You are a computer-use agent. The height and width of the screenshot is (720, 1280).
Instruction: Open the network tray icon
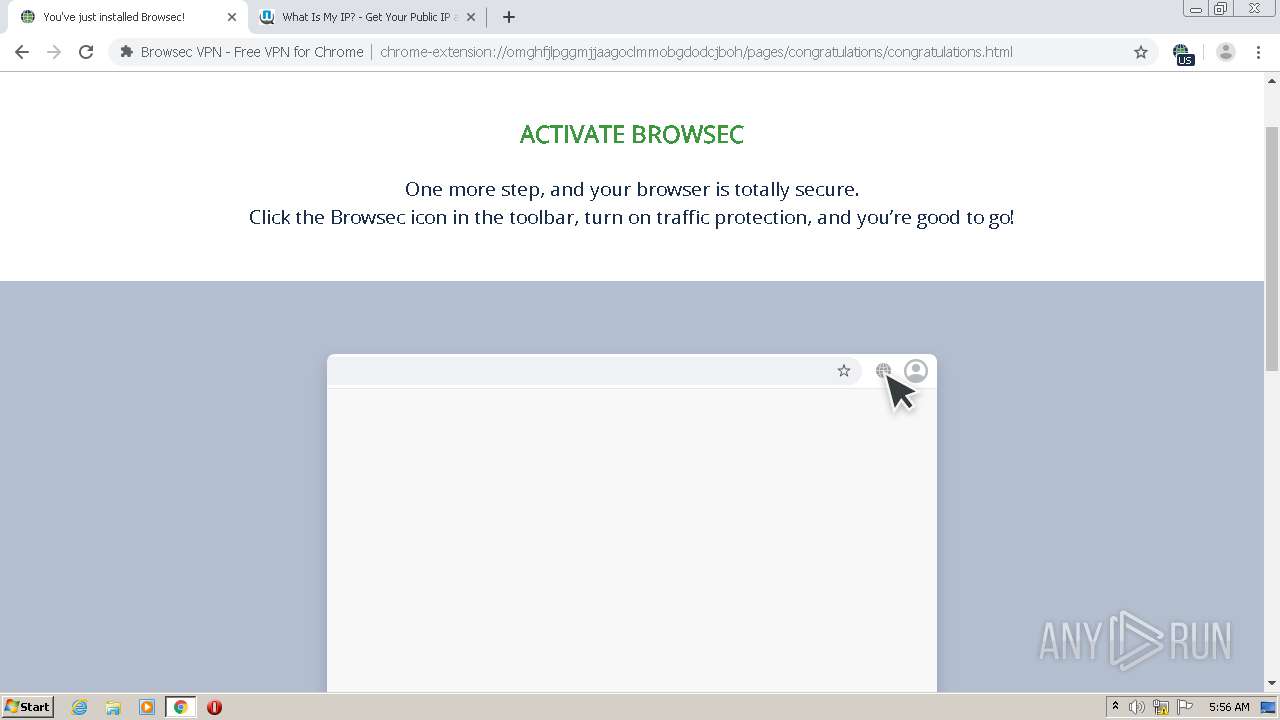coord(1161,707)
